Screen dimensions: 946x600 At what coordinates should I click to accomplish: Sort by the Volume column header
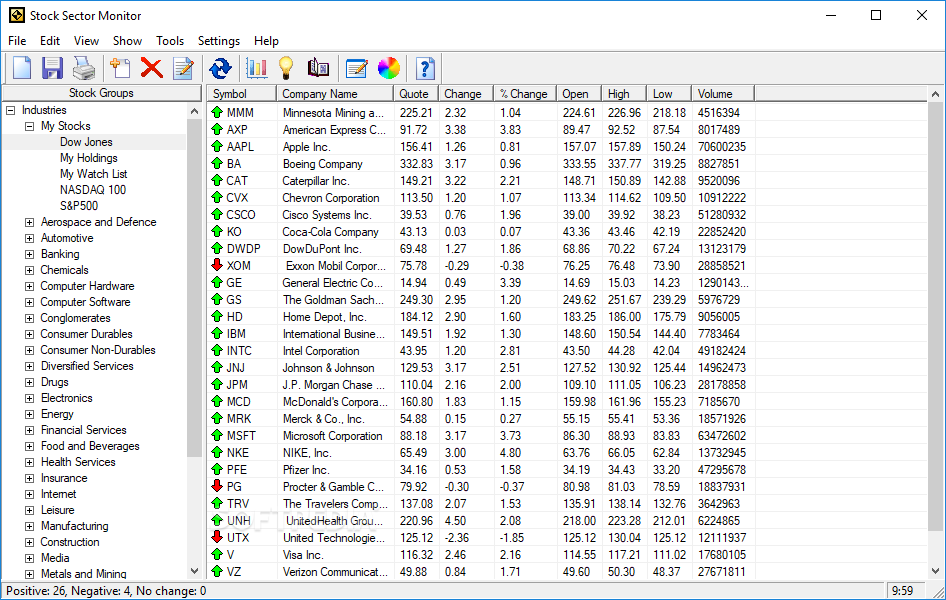pyautogui.click(x=723, y=93)
